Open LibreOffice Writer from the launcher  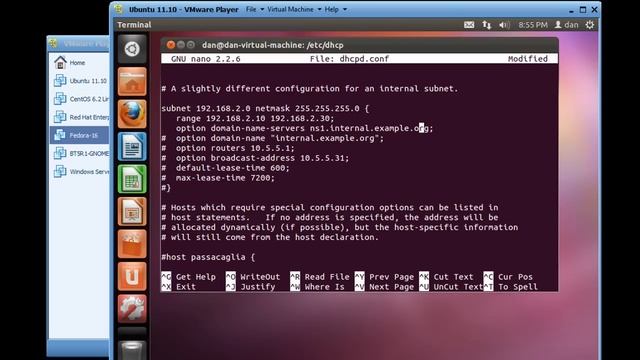(132, 147)
